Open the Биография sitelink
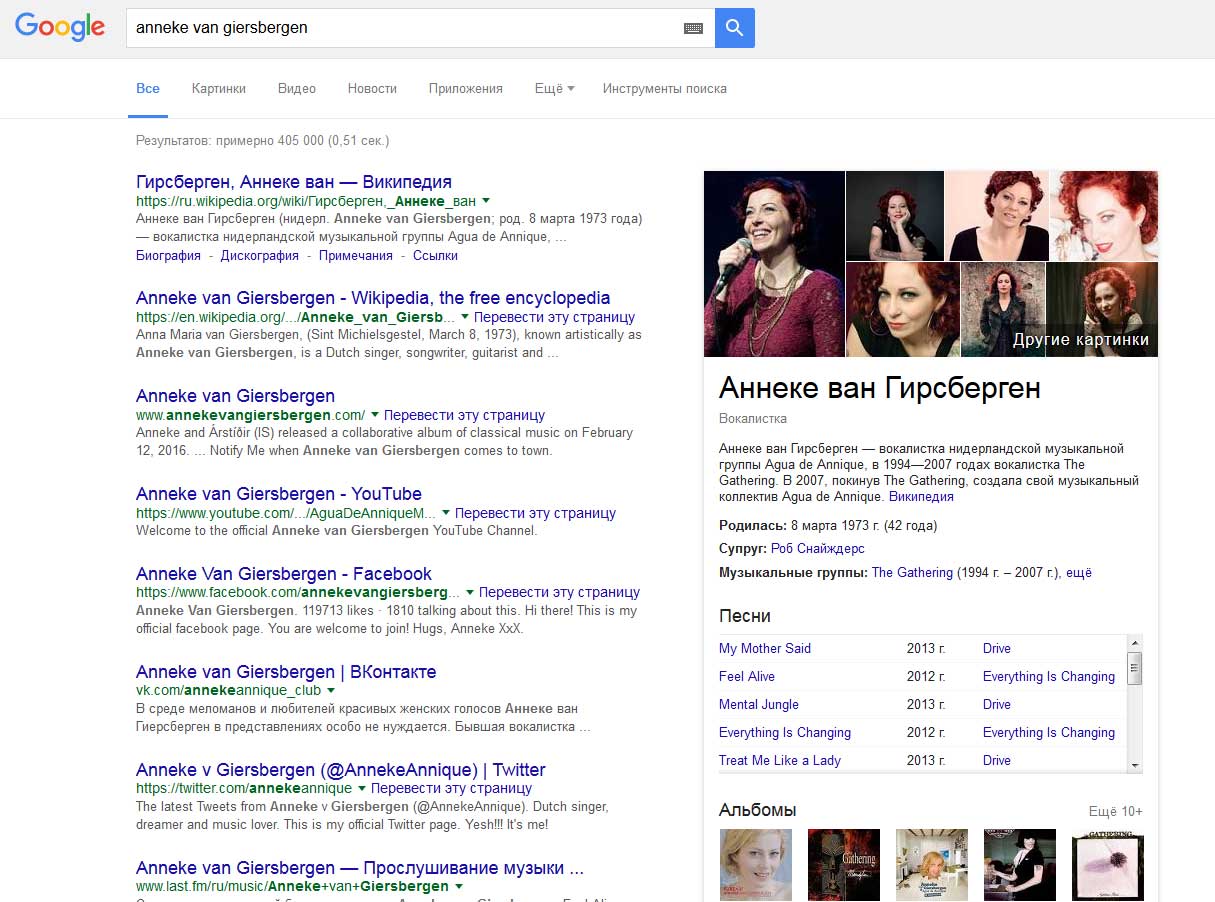This screenshot has height=902, width=1215. (168, 255)
